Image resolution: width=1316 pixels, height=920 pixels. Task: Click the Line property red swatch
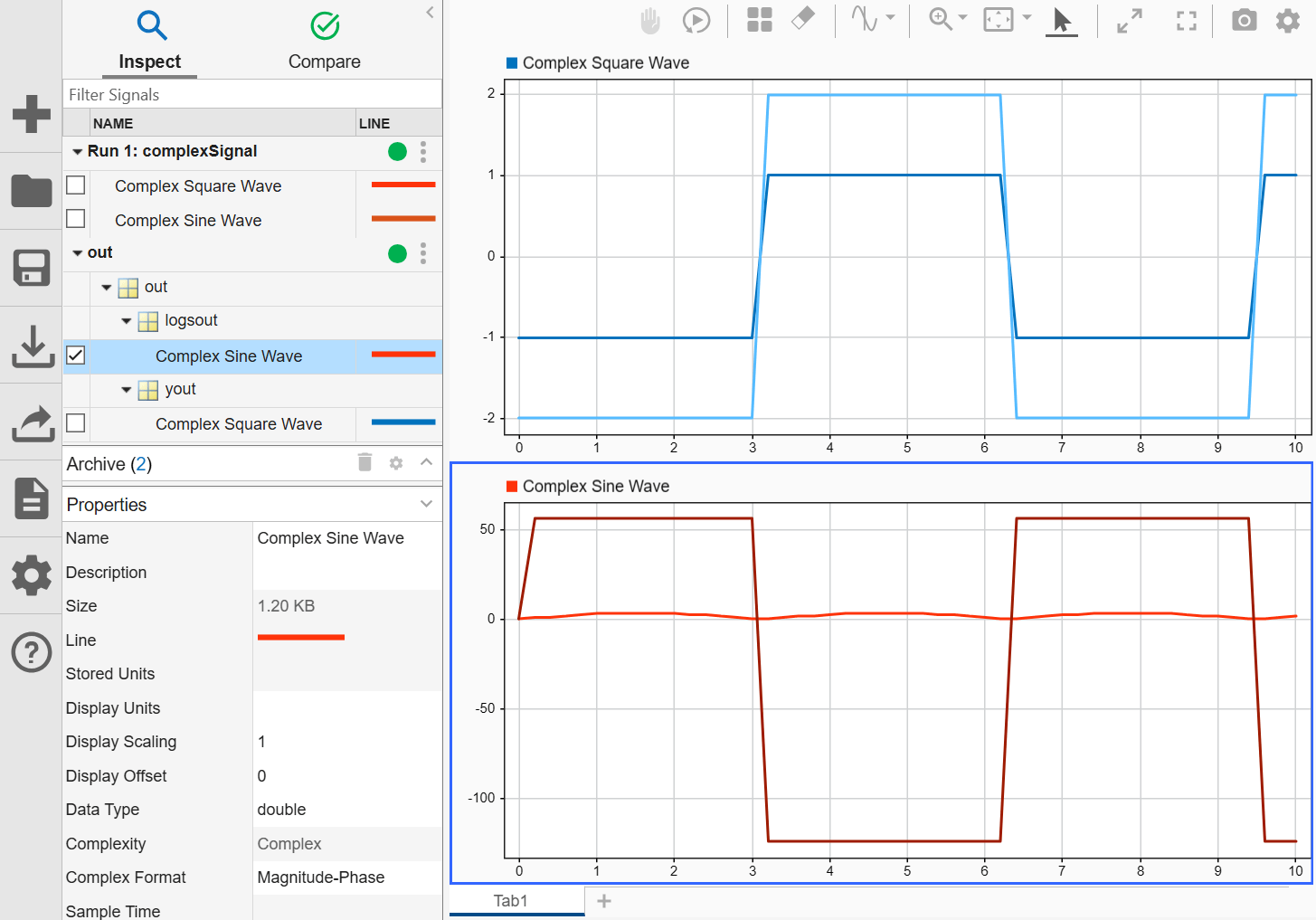tap(301, 637)
